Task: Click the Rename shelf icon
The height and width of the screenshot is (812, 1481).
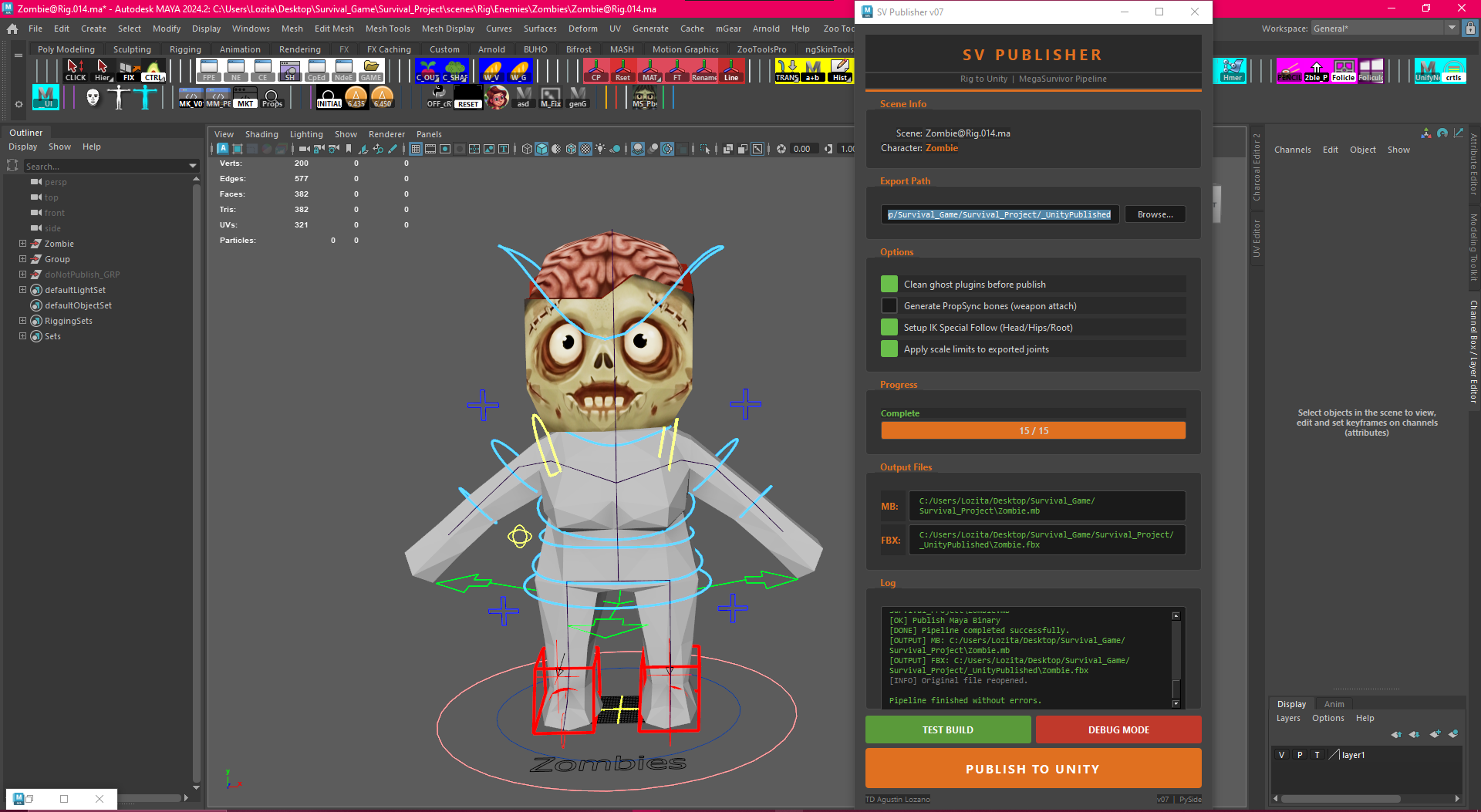Action: click(703, 71)
